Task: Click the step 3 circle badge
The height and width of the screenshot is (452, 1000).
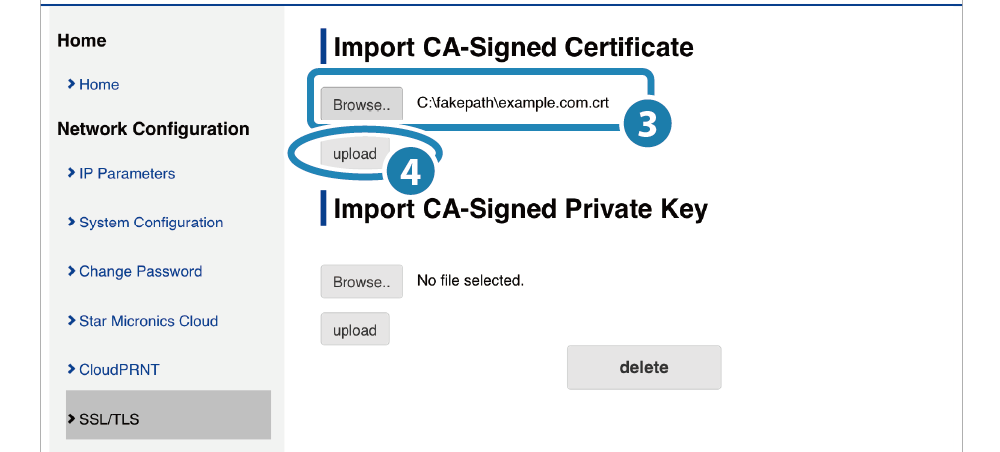Action: (x=647, y=124)
